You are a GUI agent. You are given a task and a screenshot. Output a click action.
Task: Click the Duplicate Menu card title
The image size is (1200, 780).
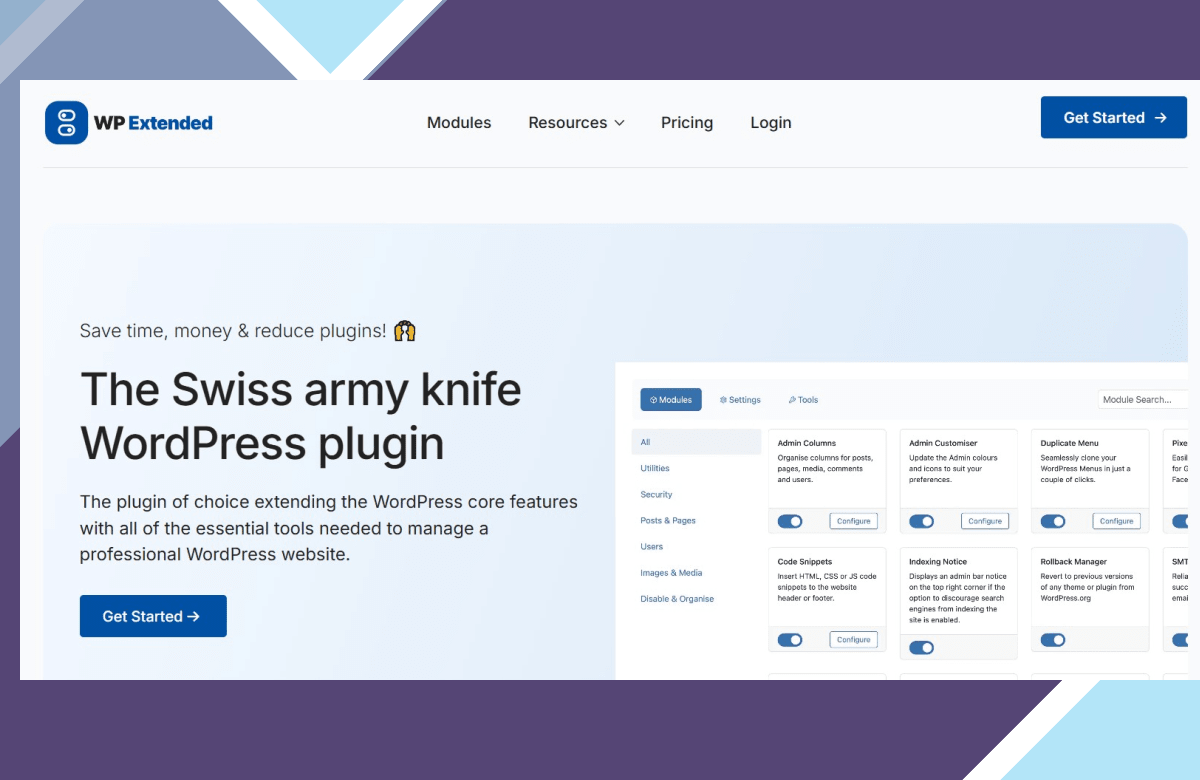coord(1071,443)
